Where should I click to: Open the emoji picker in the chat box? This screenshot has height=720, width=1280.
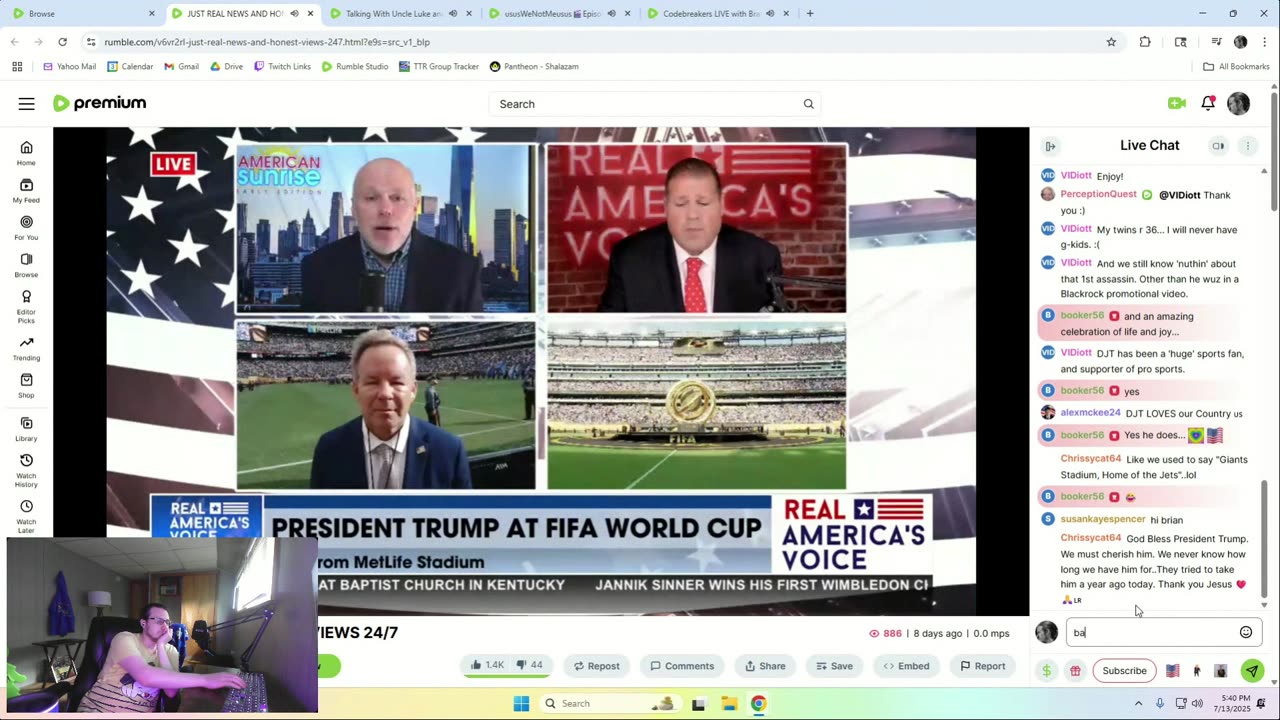1246,632
